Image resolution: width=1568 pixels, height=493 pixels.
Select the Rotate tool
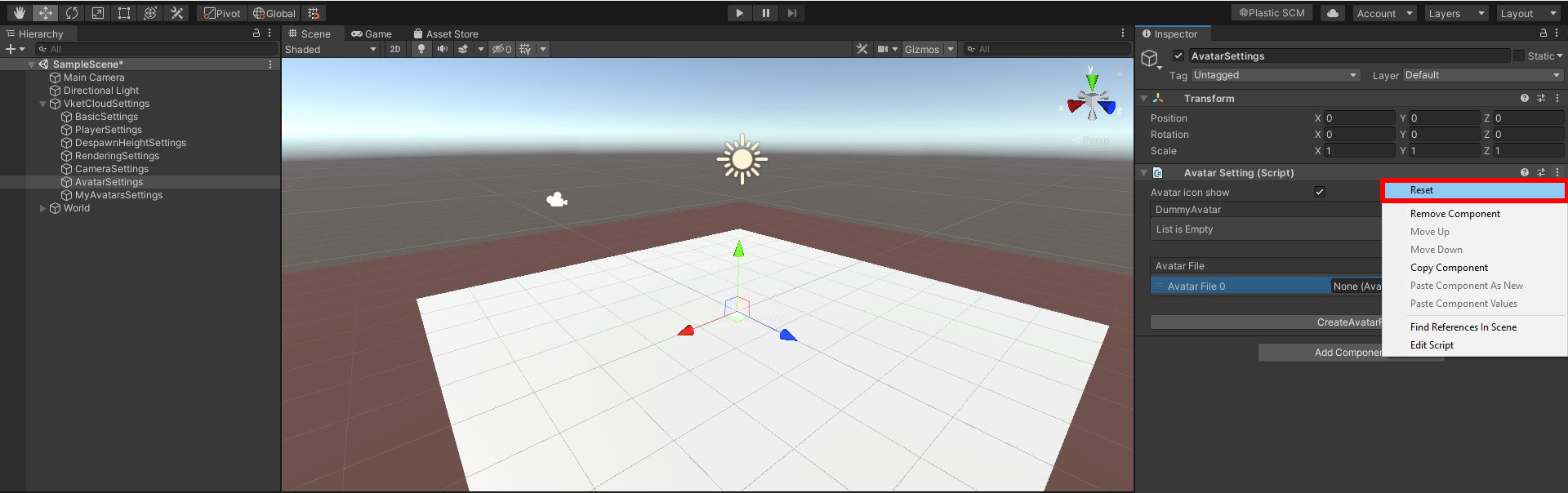pos(72,13)
